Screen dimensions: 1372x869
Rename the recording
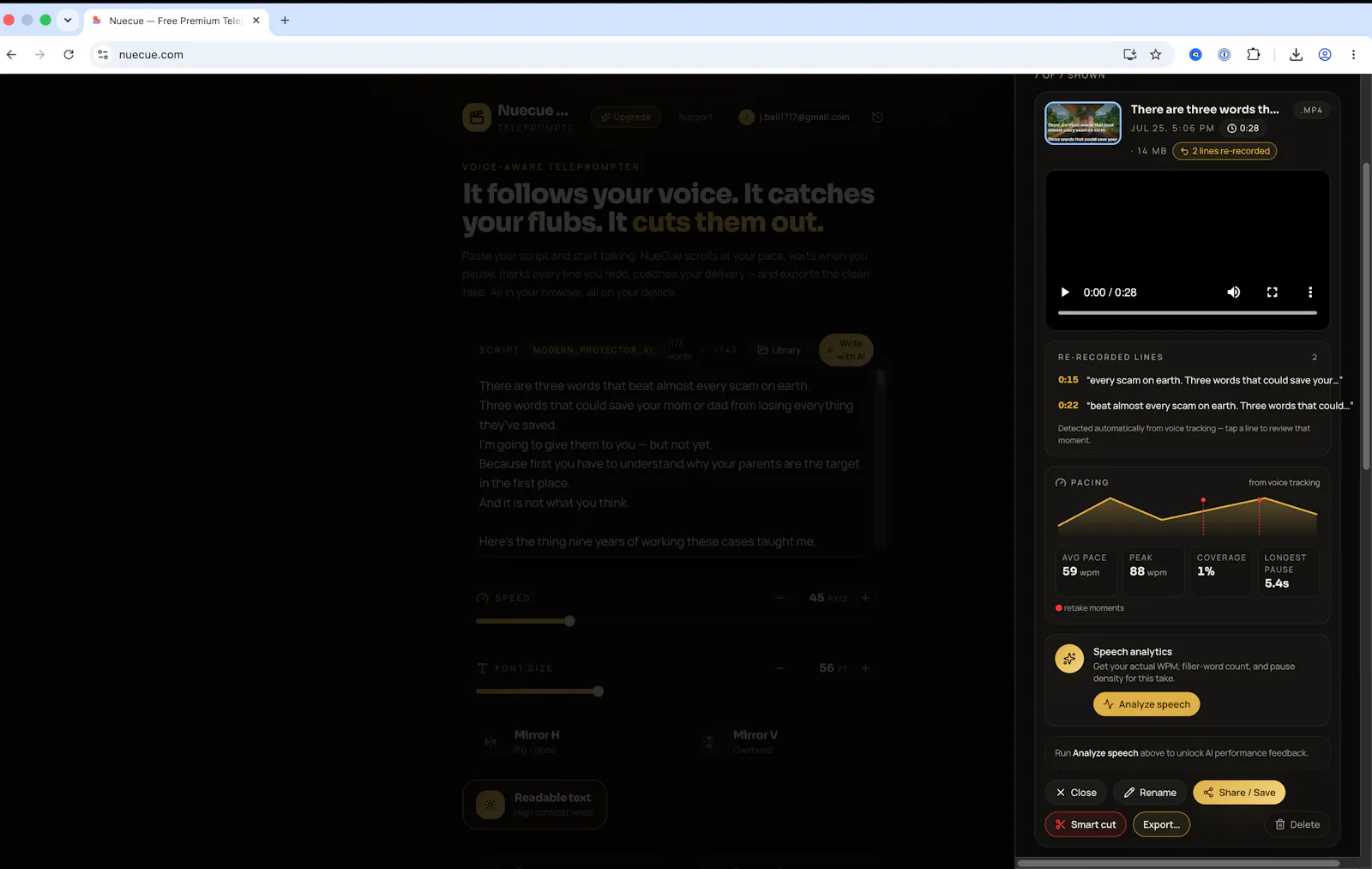[1150, 793]
